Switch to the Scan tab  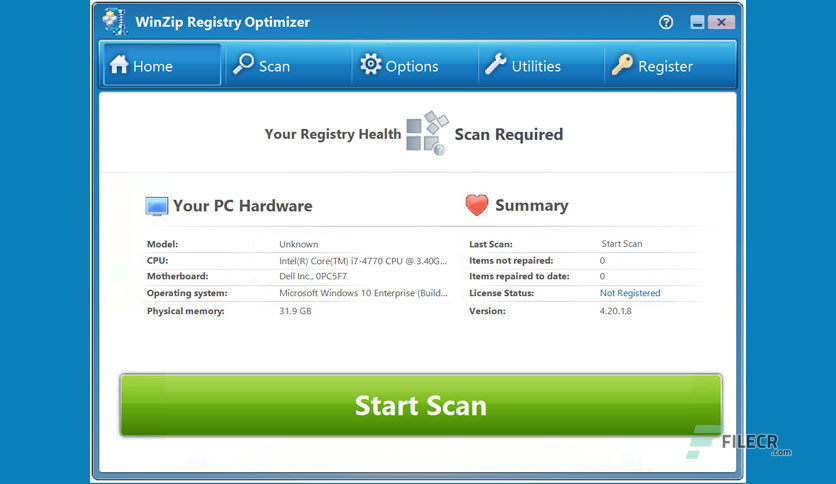(x=288, y=65)
